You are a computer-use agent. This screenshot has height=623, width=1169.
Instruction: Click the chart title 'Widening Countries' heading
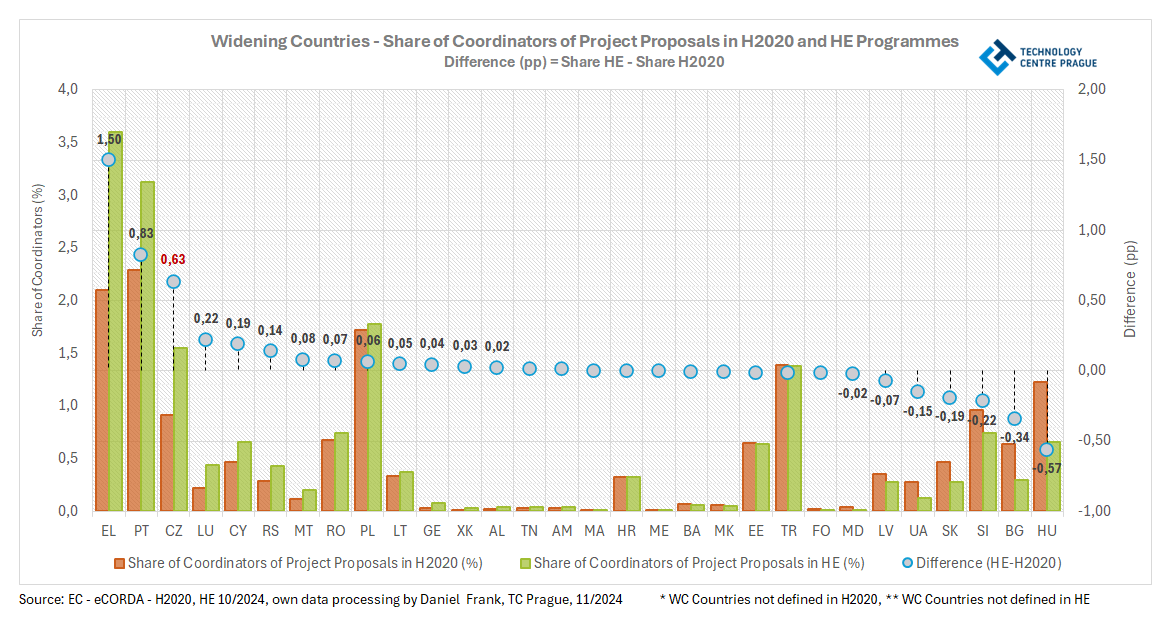584,42
